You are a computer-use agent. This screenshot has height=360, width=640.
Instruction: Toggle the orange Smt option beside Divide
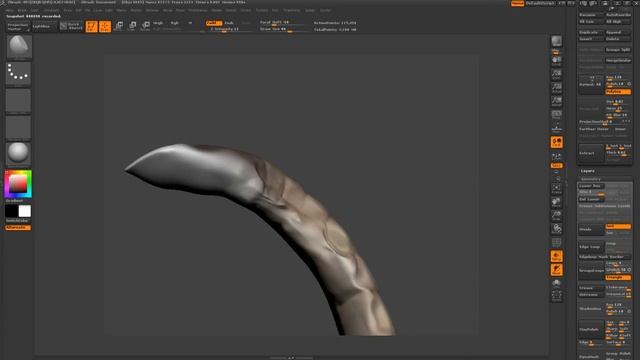(x=618, y=226)
